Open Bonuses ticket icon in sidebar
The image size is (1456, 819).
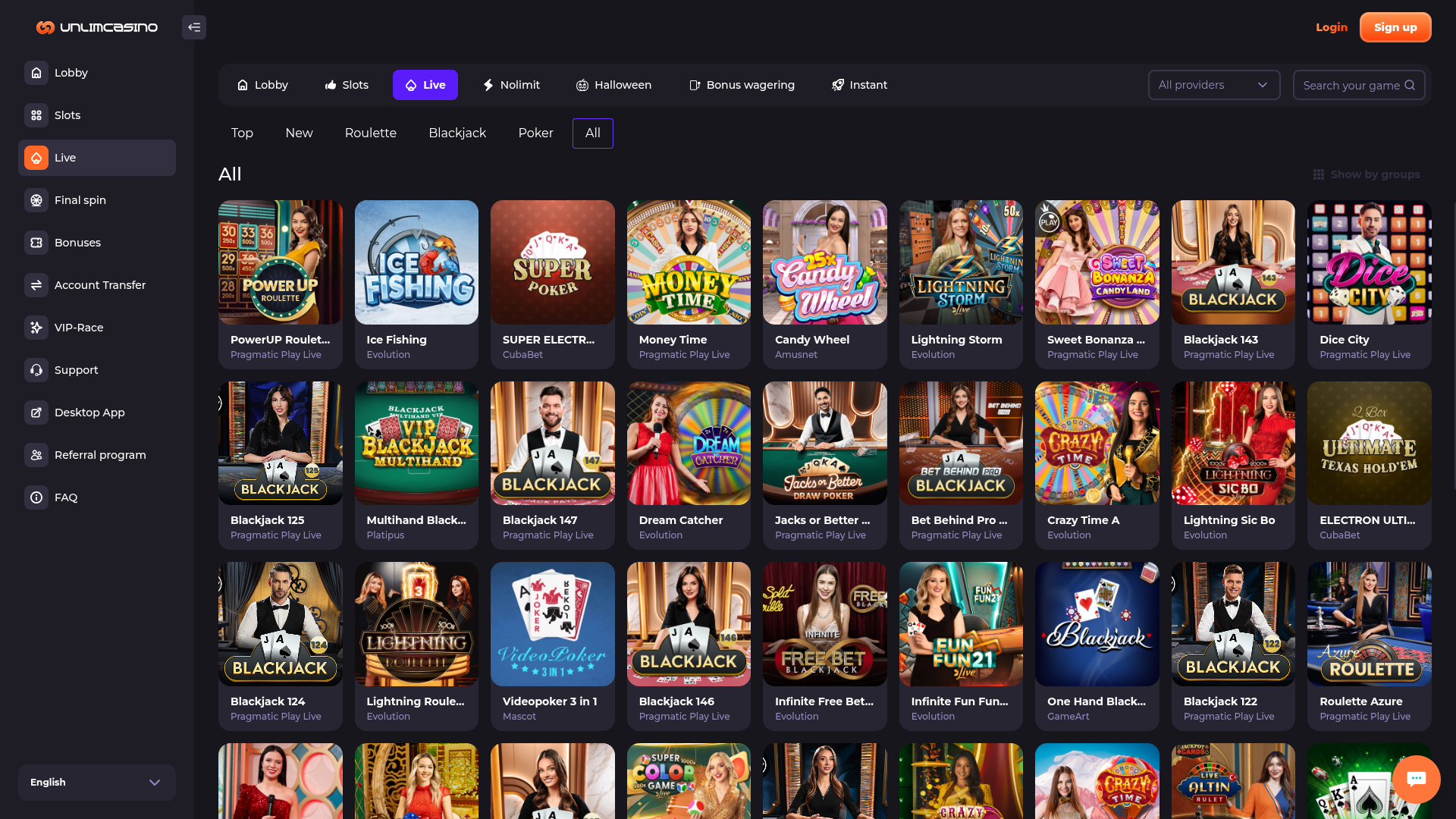(36, 243)
